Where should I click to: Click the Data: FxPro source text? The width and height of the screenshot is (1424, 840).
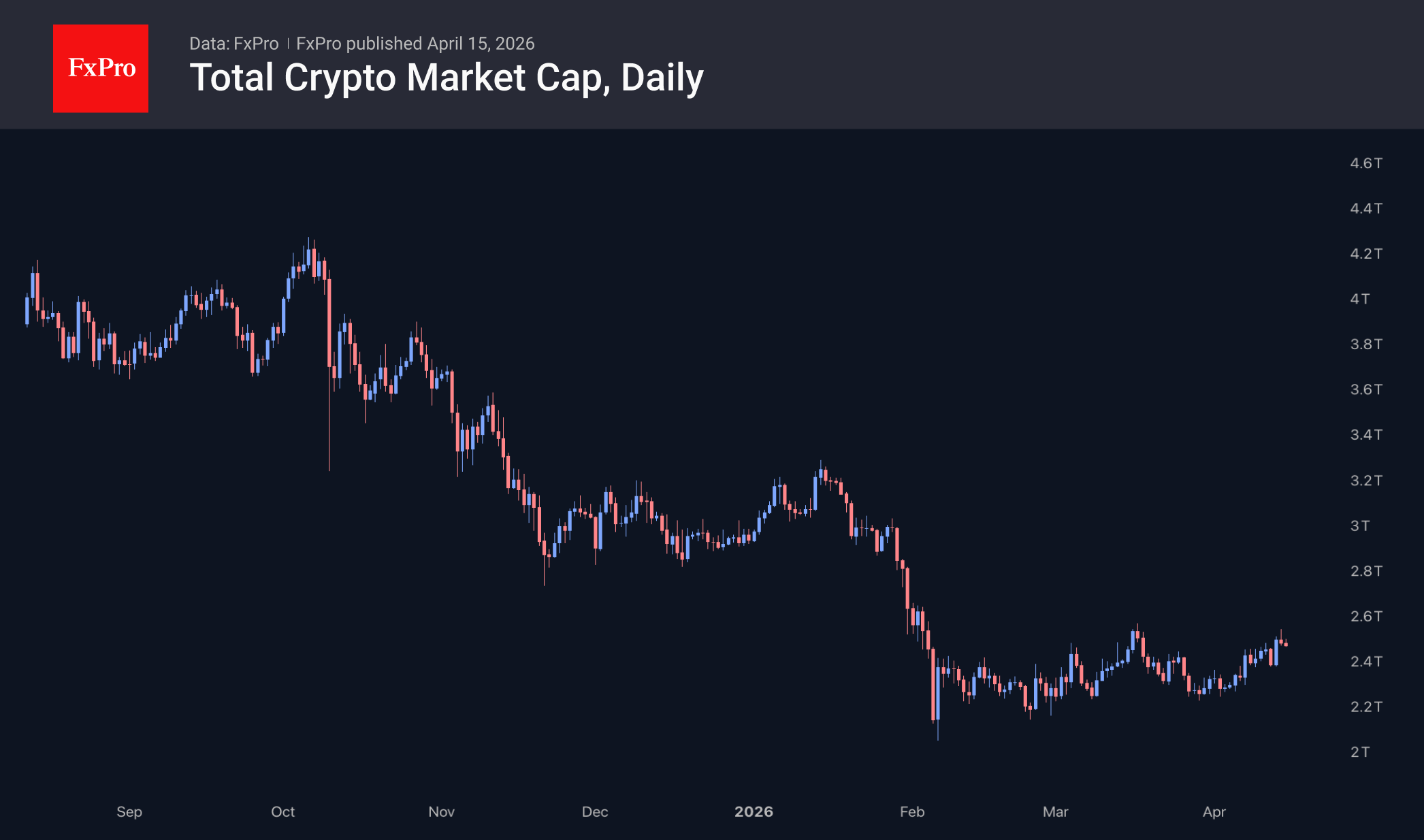coord(233,44)
